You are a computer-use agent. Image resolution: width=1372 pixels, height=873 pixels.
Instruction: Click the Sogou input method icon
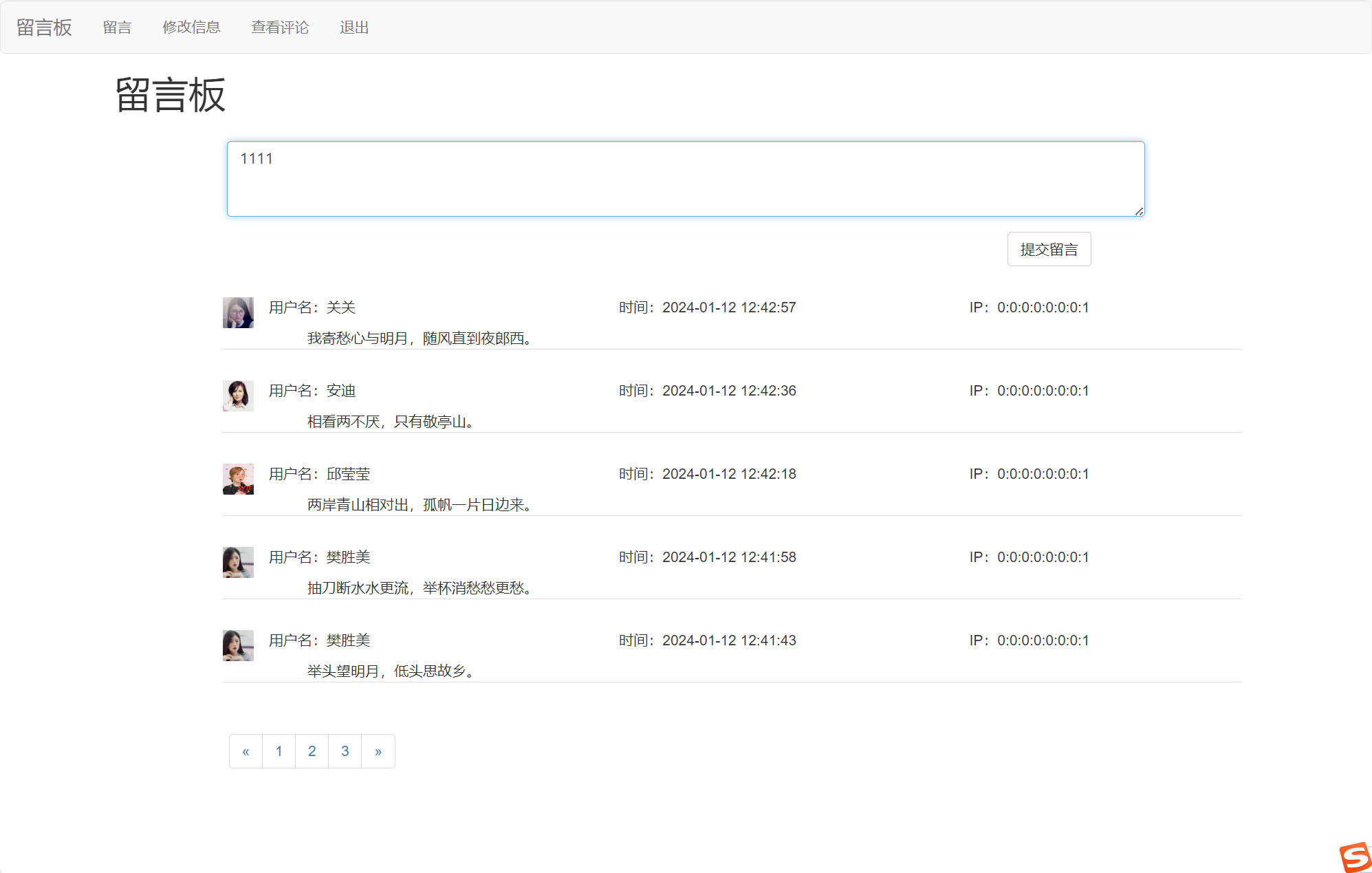(1355, 857)
